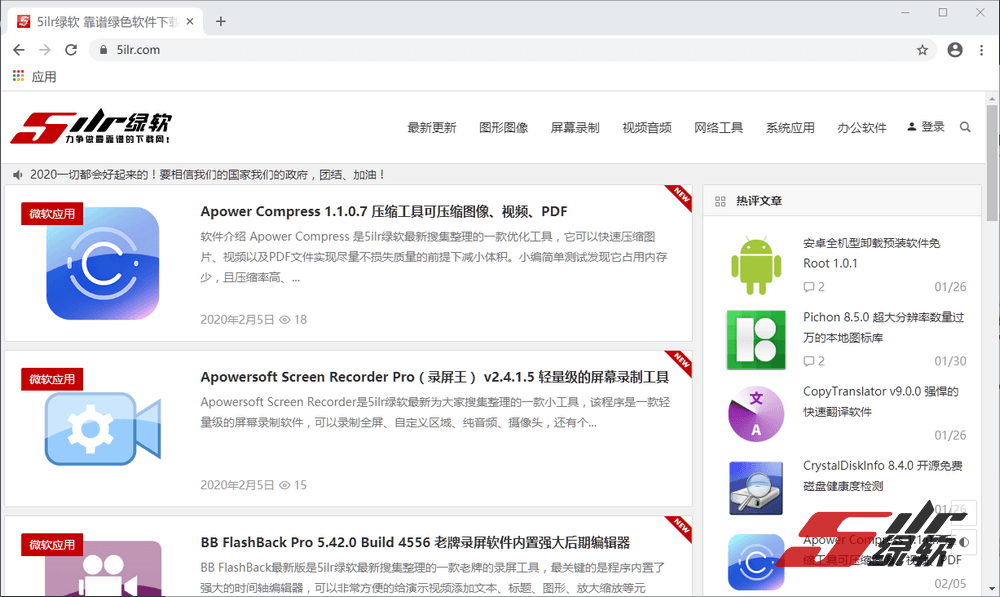Click the 微软应用 tag on first article
Image resolution: width=1000 pixels, height=597 pixels.
pyautogui.click(x=52, y=214)
